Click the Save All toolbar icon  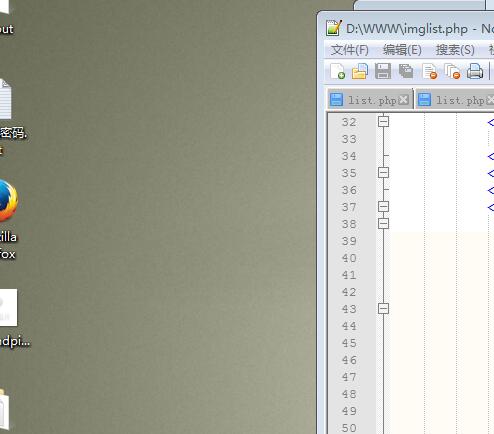click(x=406, y=71)
